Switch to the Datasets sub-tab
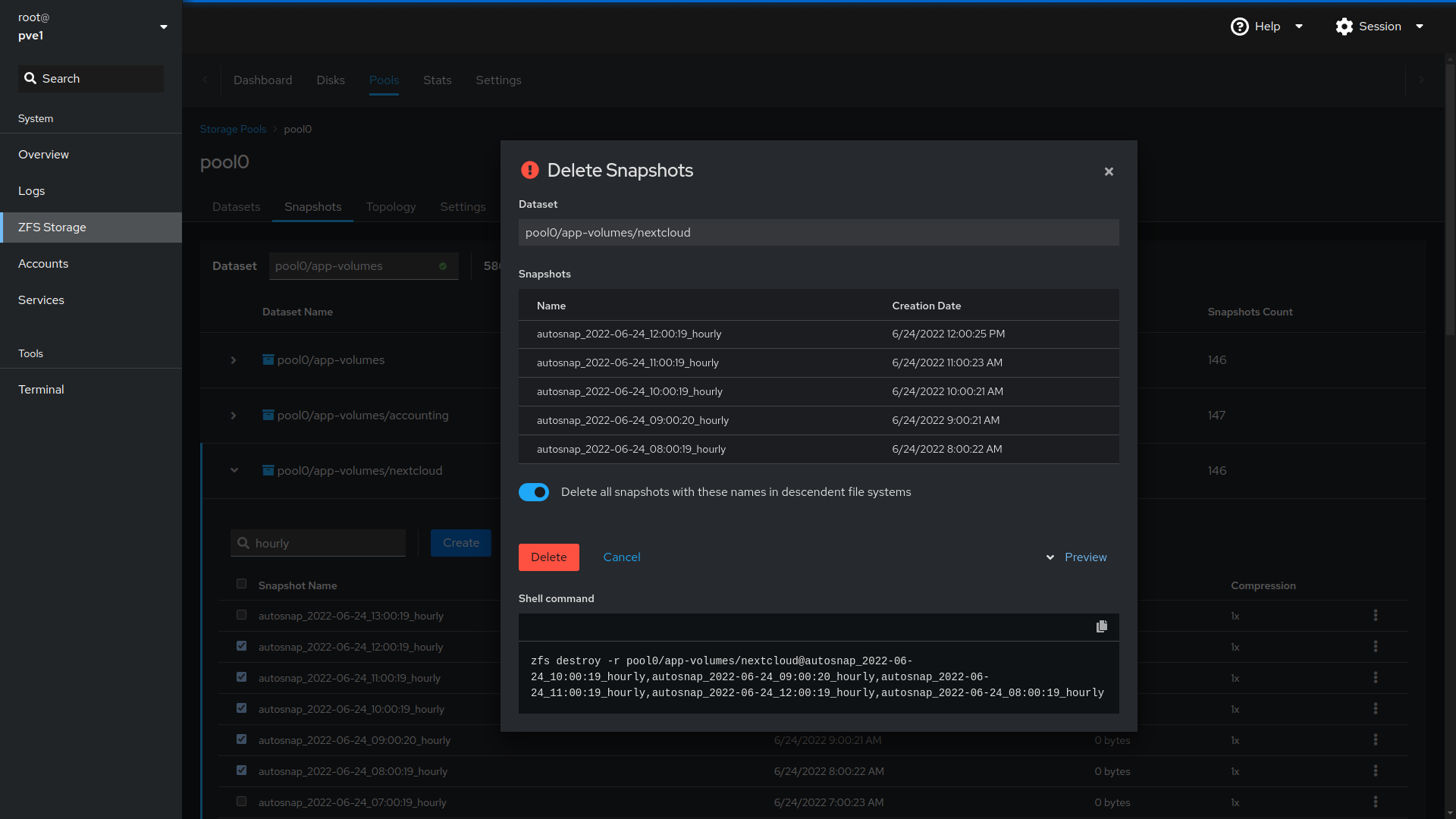The image size is (1456, 819). click(236, 207)
